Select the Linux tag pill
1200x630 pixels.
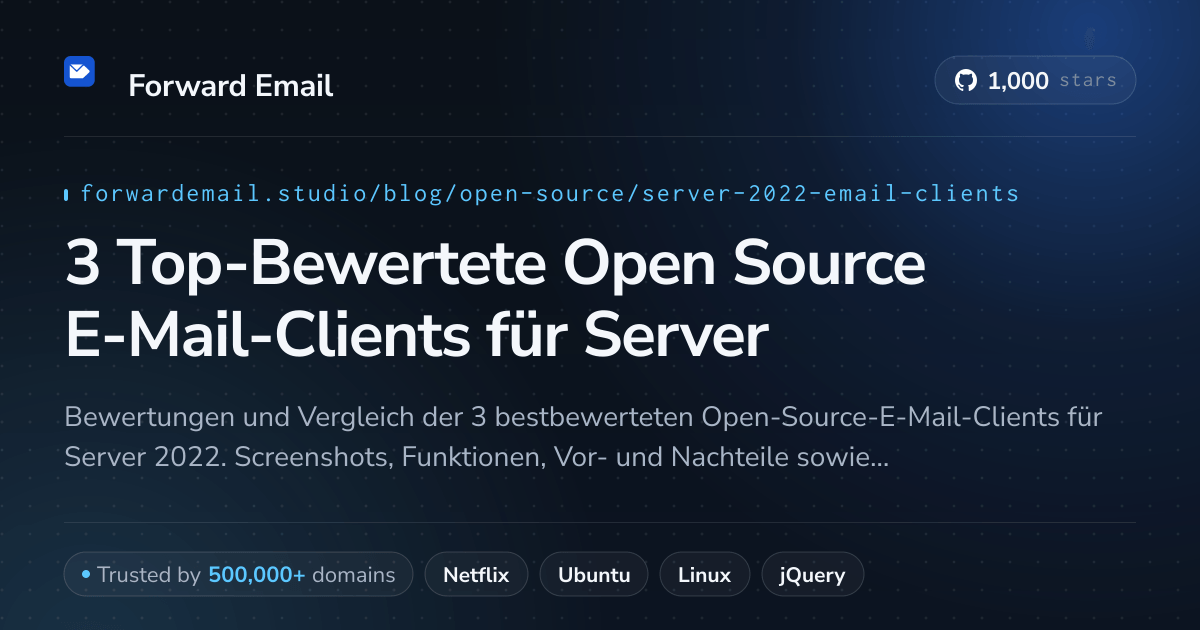tap(704, 575)
